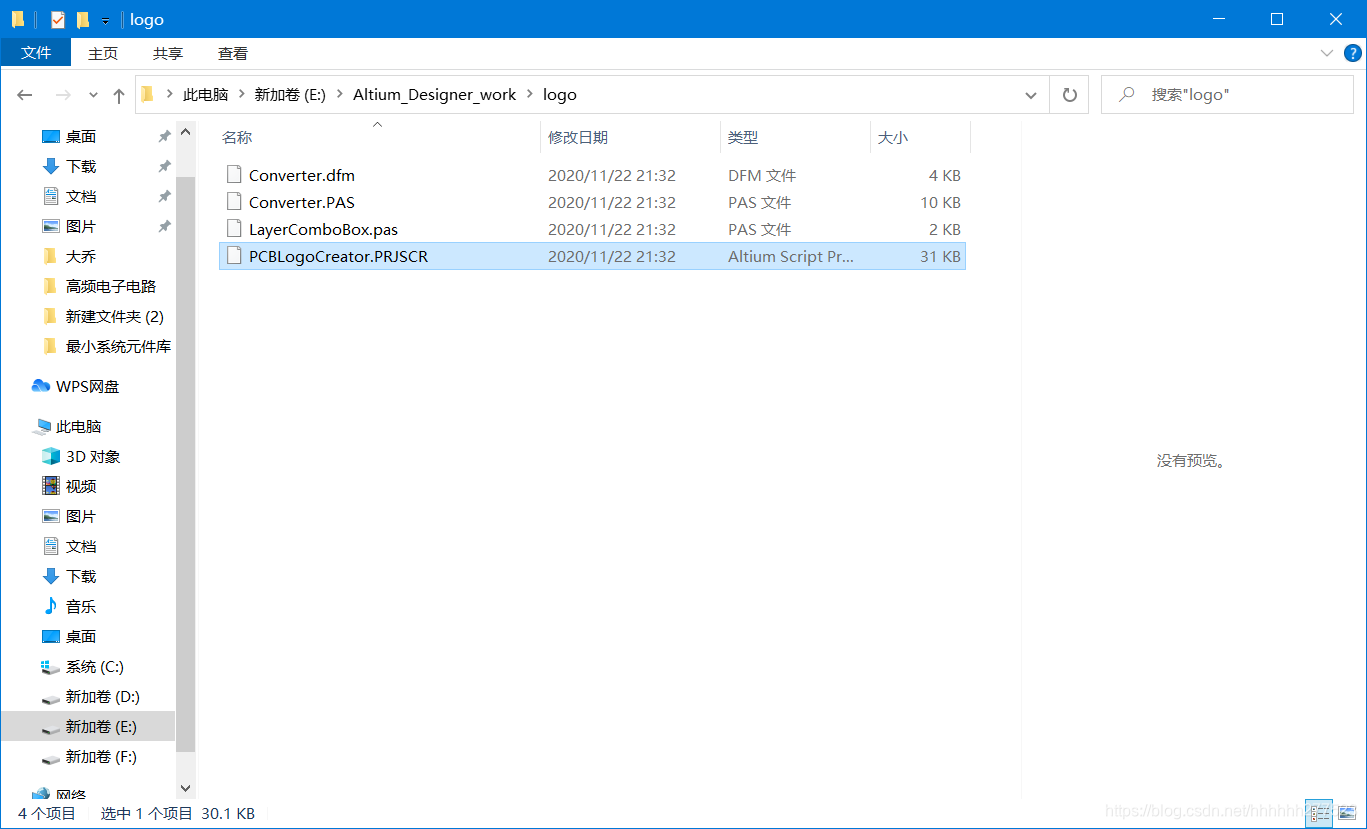The height and width of the screenshot is (829, 1367).
Task: Open 高频电子电路 folder in quick access
Action: pos(111,286)
